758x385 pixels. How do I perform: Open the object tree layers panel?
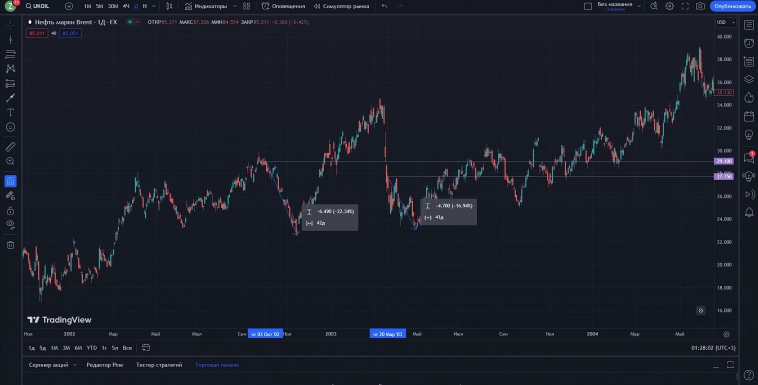point(749,79)
